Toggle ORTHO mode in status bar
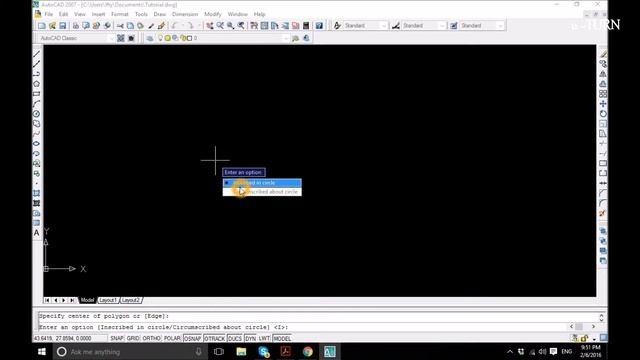The image size is (640, 360). coord(151,338)
